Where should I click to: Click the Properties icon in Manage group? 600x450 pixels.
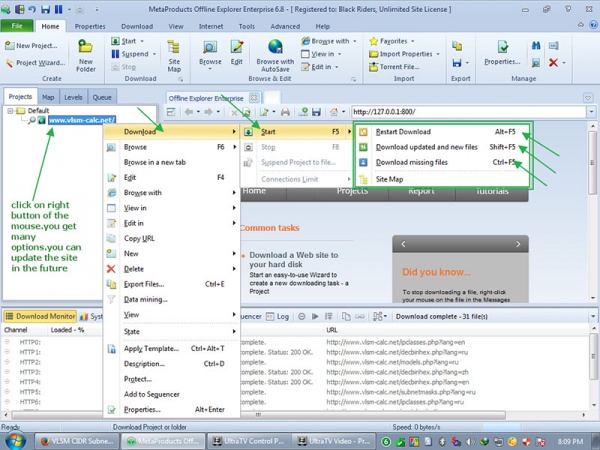pos(501,52)
